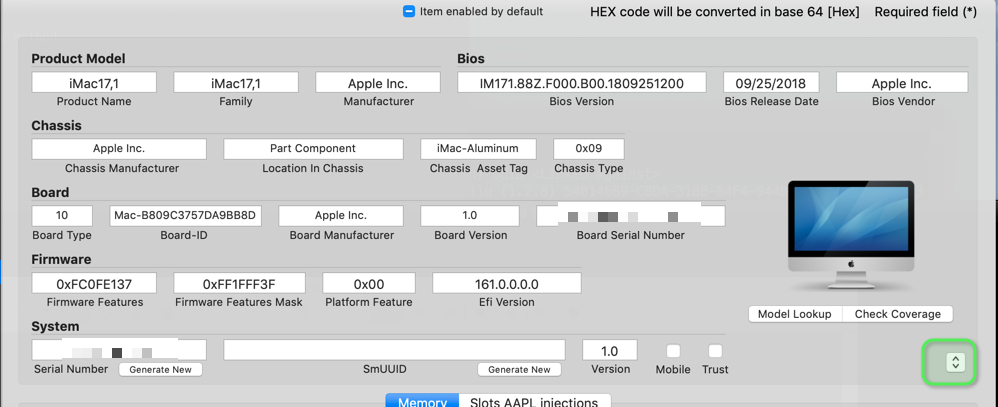Generate a new SmUUID
The image size is (998, 407).
click(x=518, y=369)
